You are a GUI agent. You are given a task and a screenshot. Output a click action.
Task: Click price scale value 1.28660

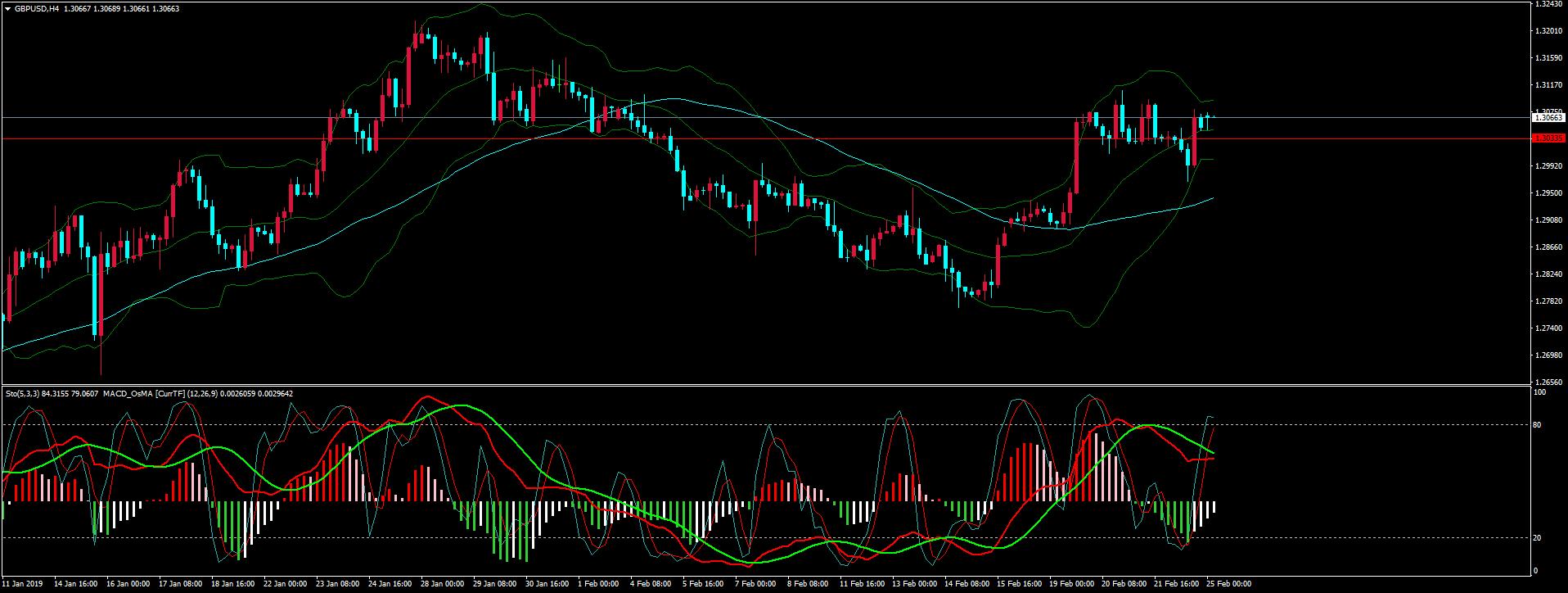1548,247
